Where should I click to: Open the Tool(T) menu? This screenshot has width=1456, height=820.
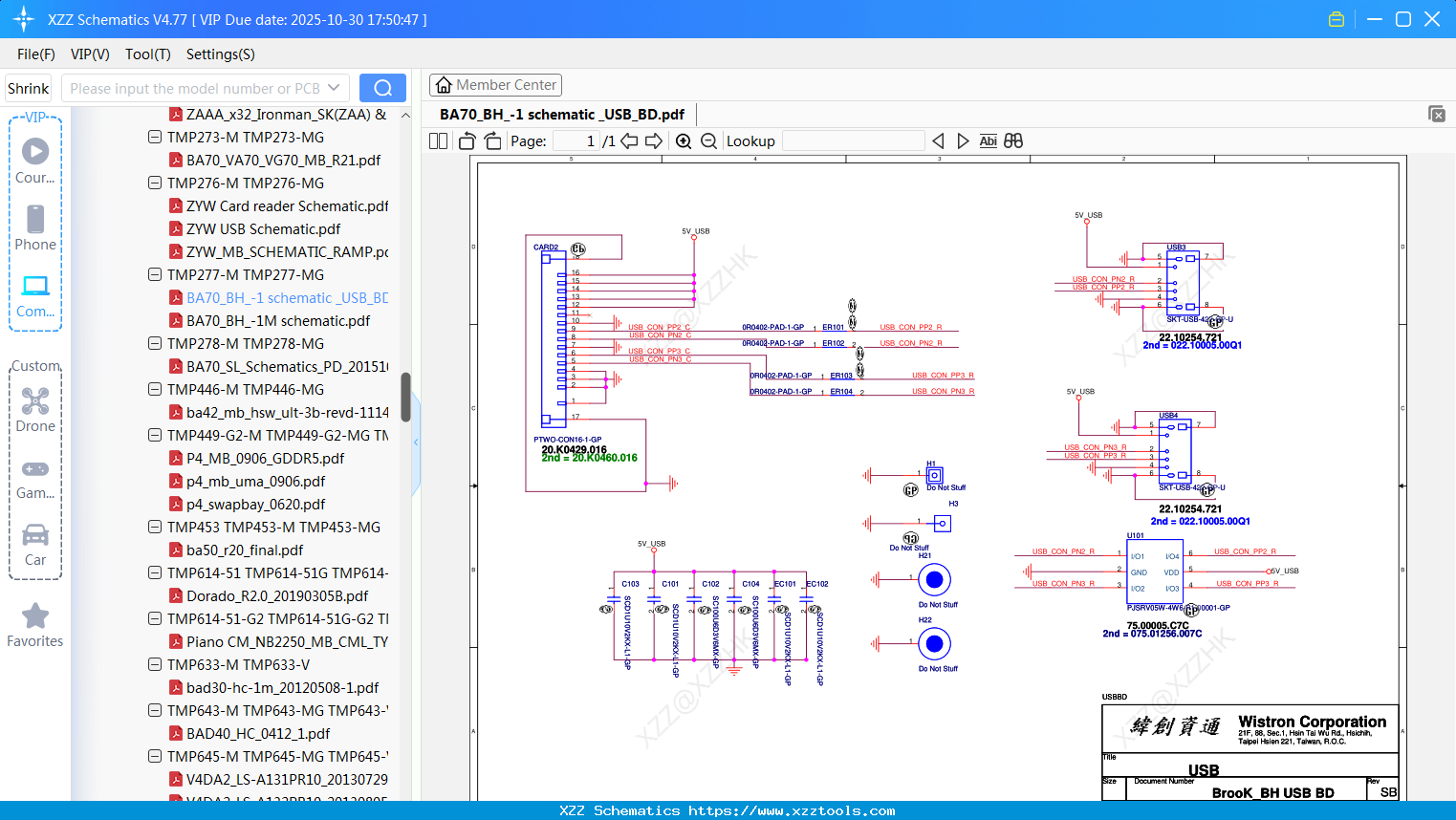tap(147, 54)
